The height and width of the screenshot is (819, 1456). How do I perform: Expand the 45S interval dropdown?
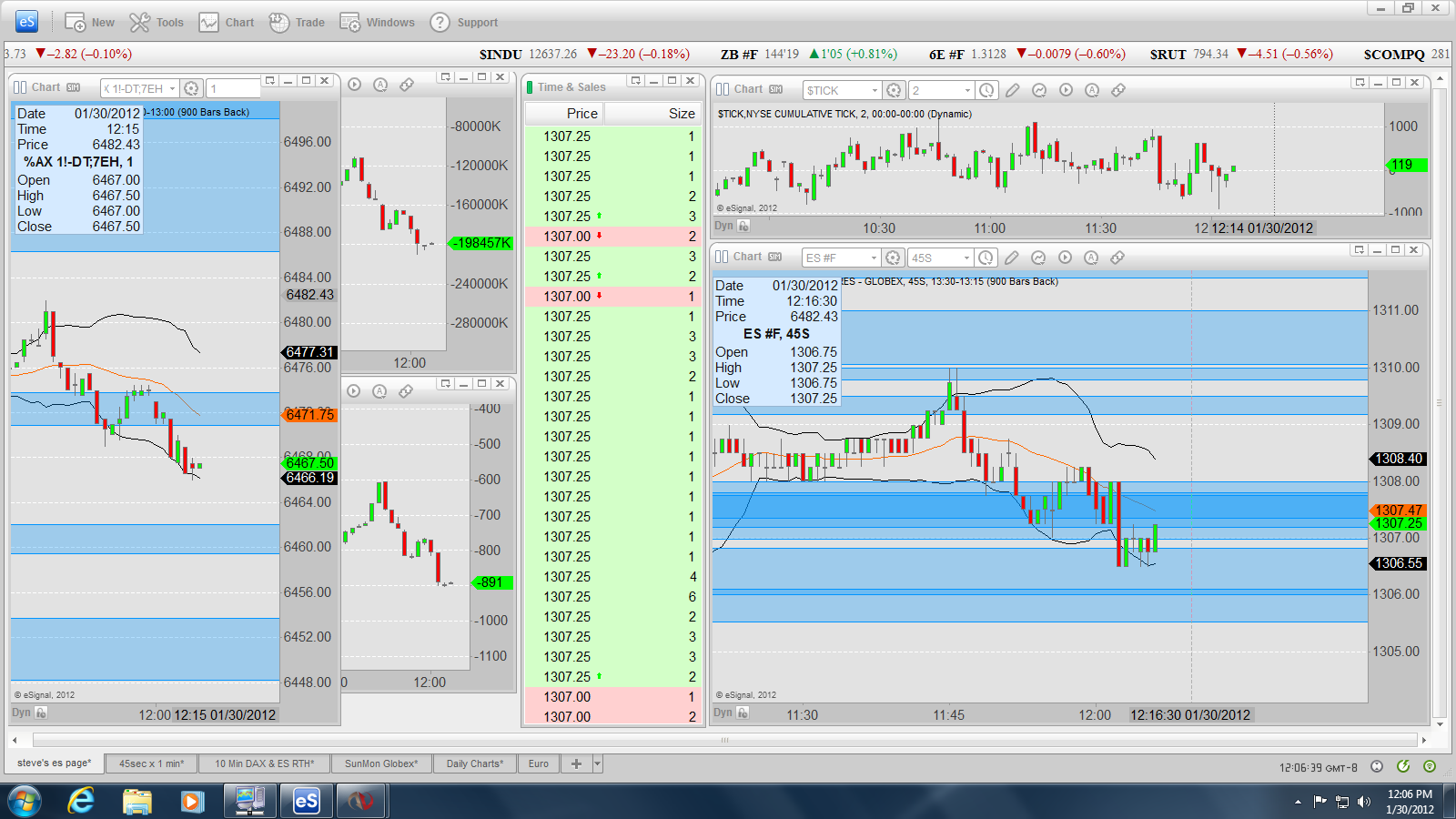pyautogui.click(x=966, y=258)
